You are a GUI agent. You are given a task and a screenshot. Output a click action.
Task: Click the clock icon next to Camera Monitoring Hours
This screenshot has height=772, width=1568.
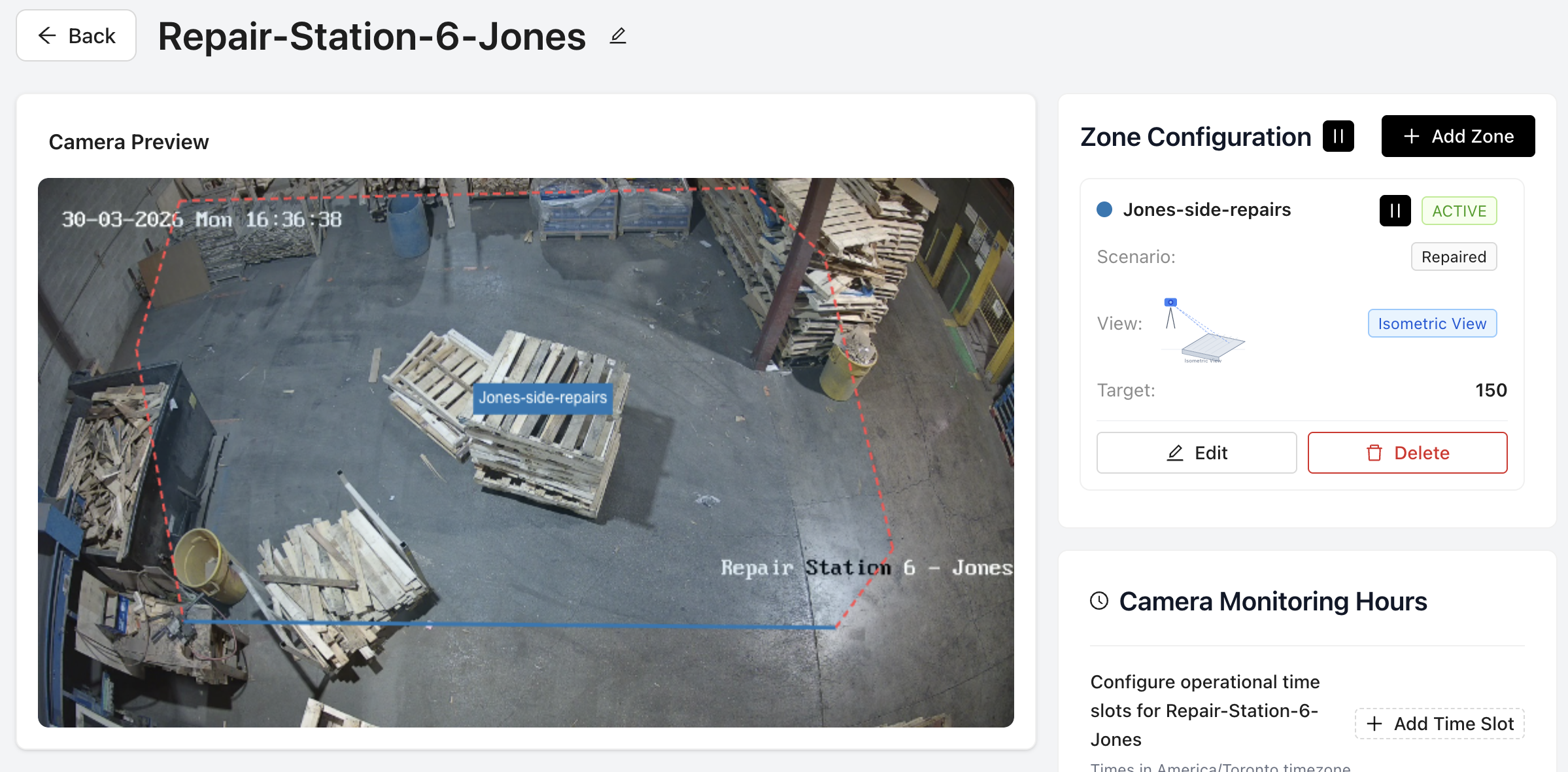pyautogui.click(x=1100, y=601)
